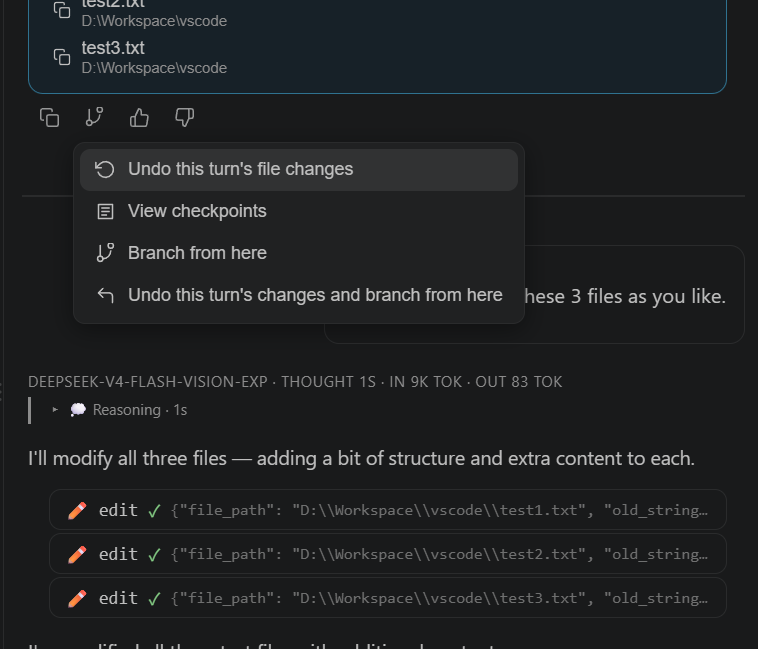Copy path icon next to test3.txt

point(62,57)
